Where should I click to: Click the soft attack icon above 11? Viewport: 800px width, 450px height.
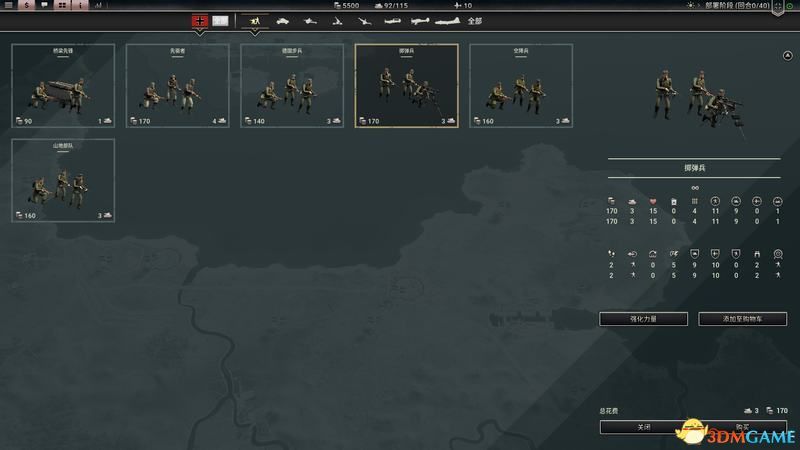(715, 201)
